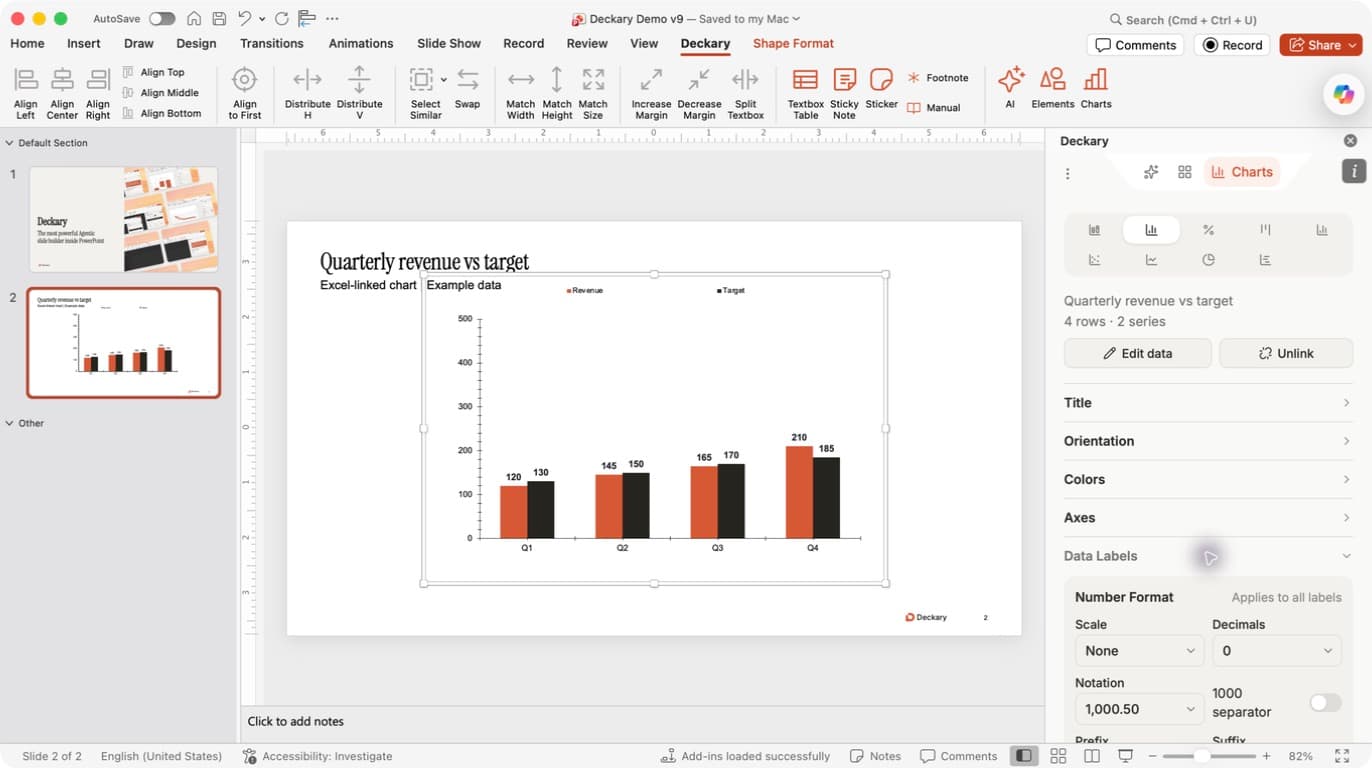Choose Align Middle in the ribbon

160,93
